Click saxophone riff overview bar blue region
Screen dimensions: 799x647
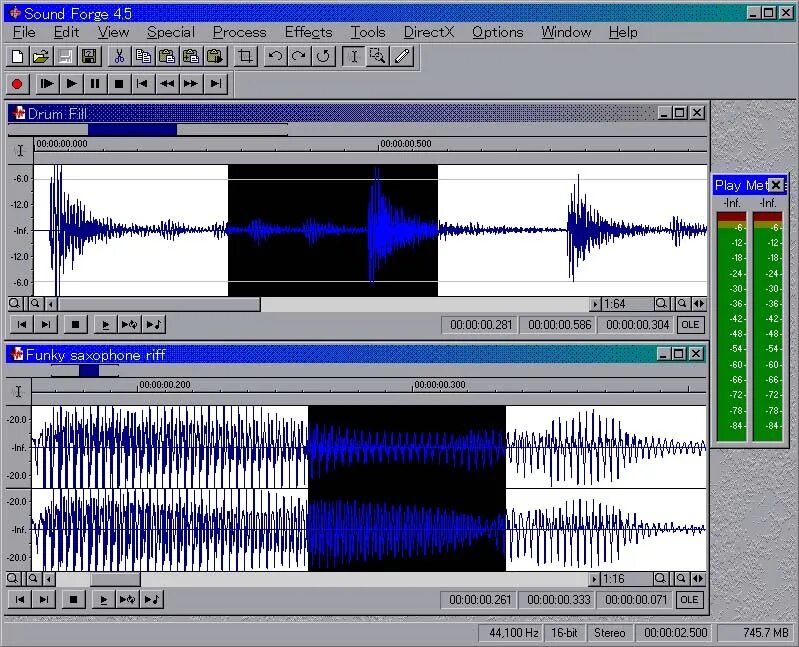[89, 371]
